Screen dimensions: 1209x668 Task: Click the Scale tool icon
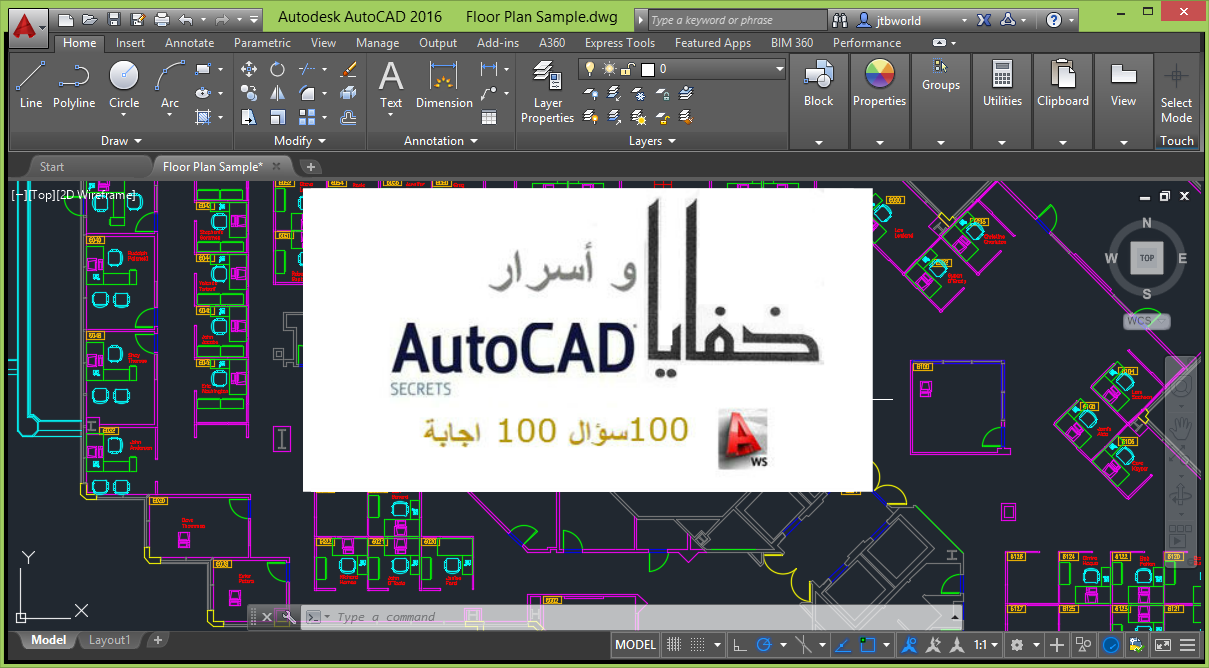point(277,117)
